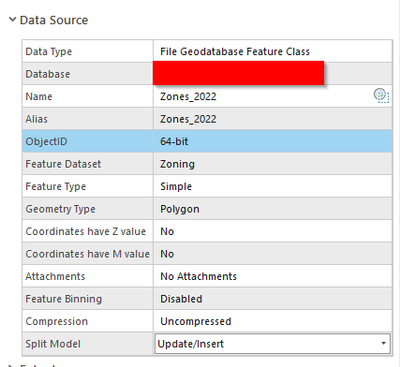Select the Alias value Zones_2022
The width and height of the screenshot is (400, 367).
coord(188,119)
